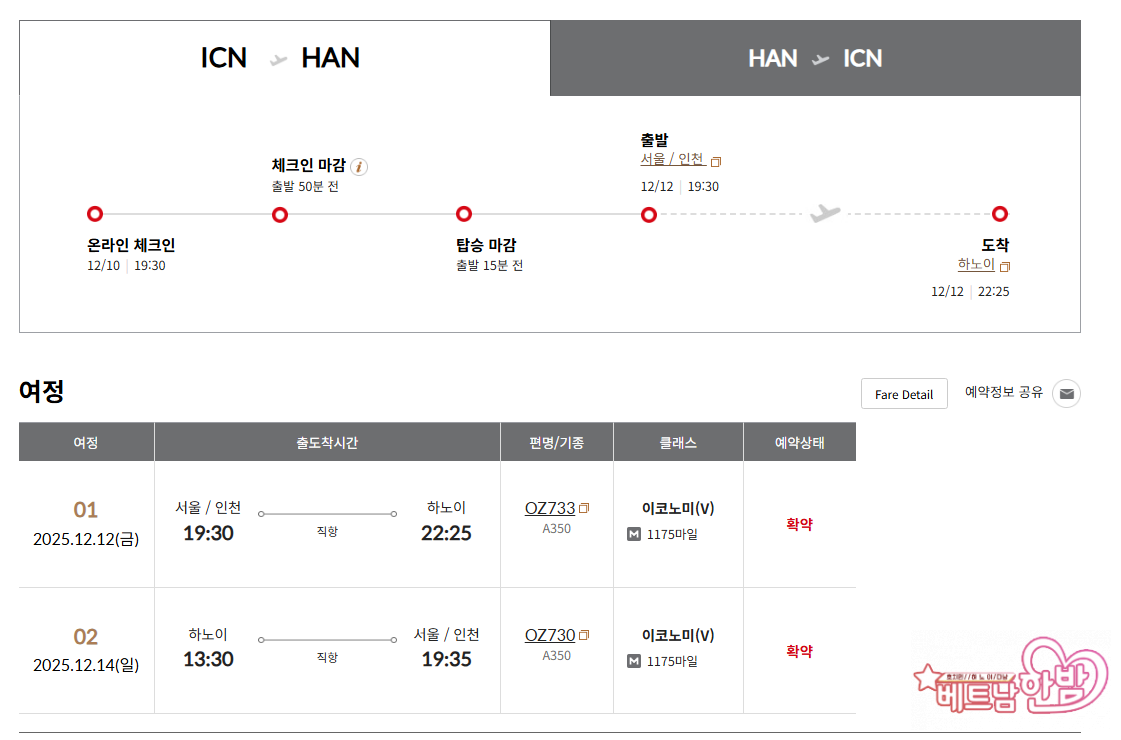Open flight OZ733 details link
1121x740 pixels.
tap(550, 508)
